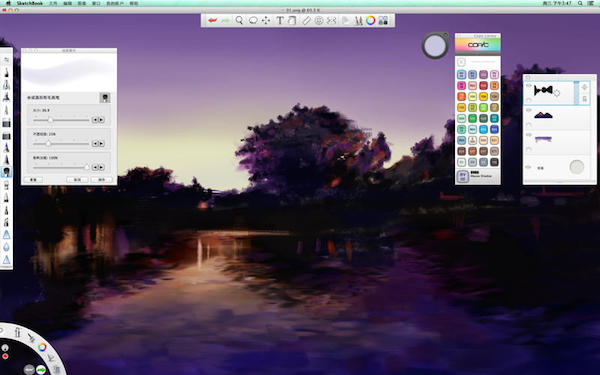The width and height of the screenshot is (600, 375).
Task: Toggle visibility of the purple strip layer
Action: [x=528, y=135]
